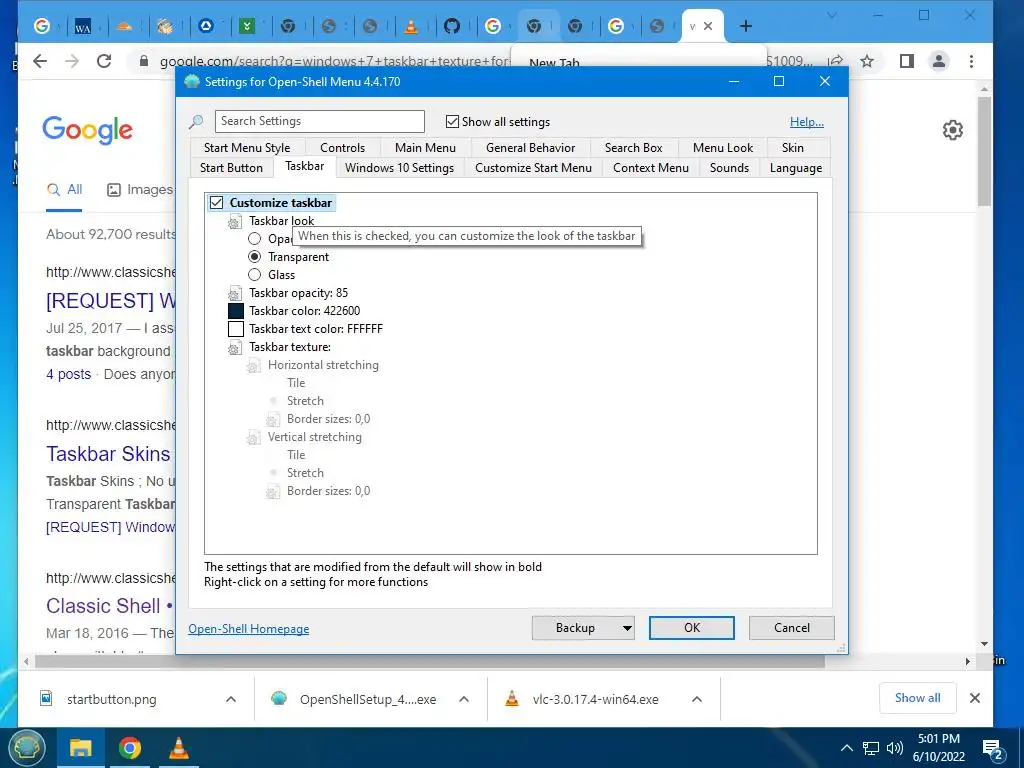This screenshot has width=1024, height=768.
Task: Click the gear icon next to Taskbar texture
Action: (235, 347)
